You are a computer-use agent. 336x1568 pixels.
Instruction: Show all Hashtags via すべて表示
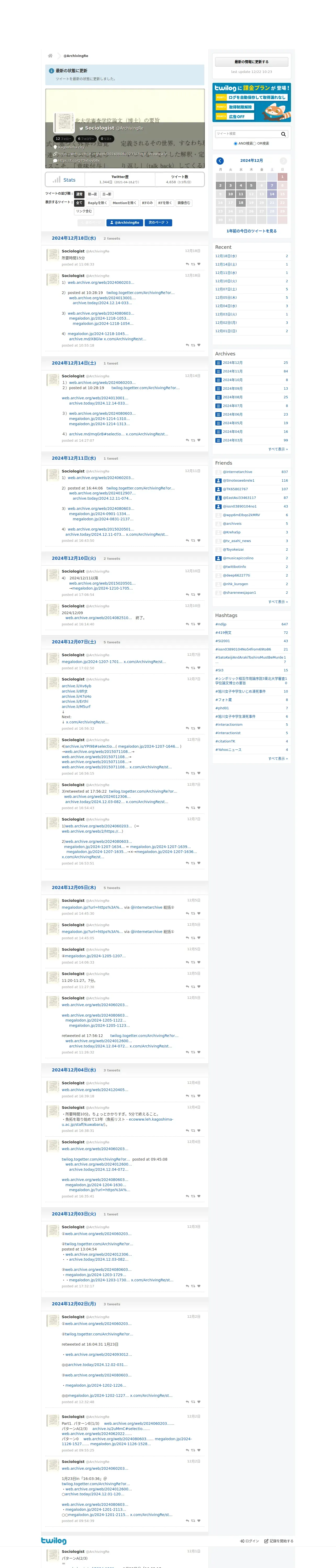click(278, 758)
